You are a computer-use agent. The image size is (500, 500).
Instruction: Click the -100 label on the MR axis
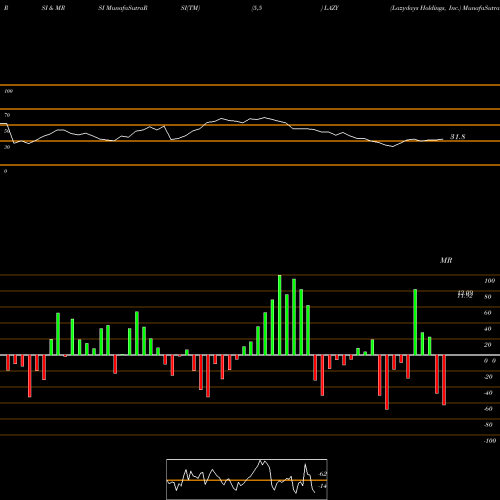click(x=489, y=441)
